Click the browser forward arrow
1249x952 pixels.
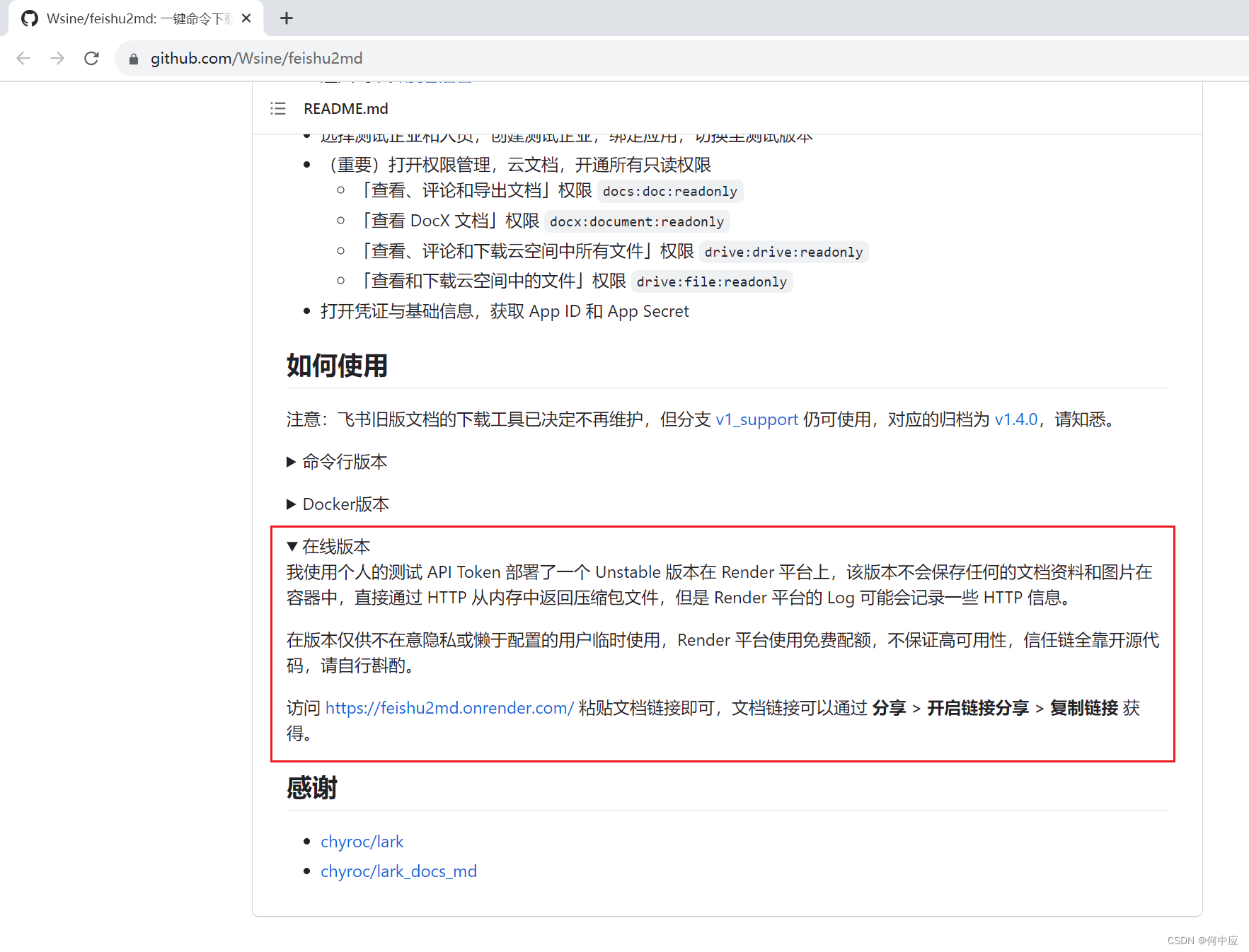click(57, 58)
